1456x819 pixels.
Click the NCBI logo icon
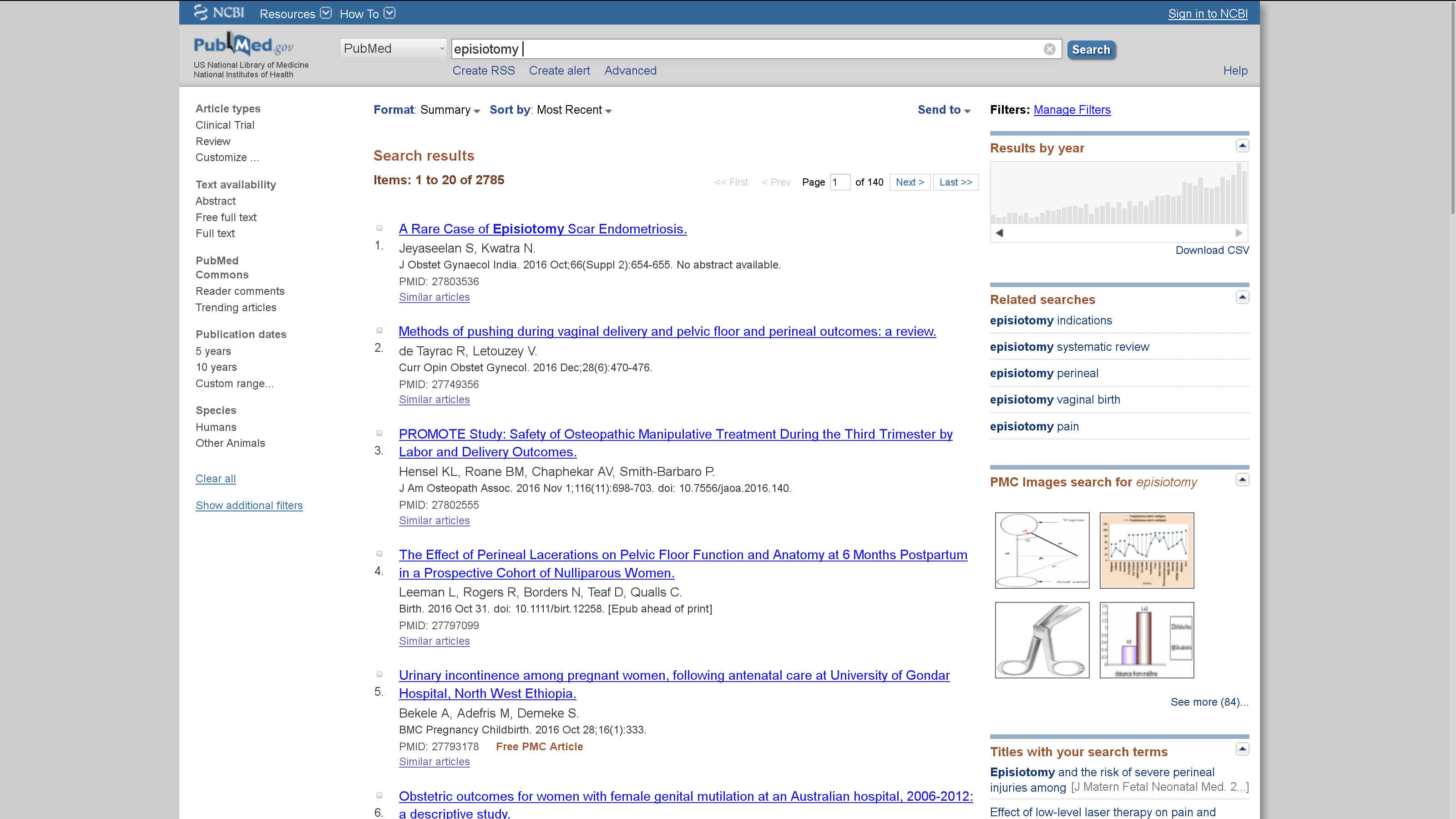click(x=219, y=12)
